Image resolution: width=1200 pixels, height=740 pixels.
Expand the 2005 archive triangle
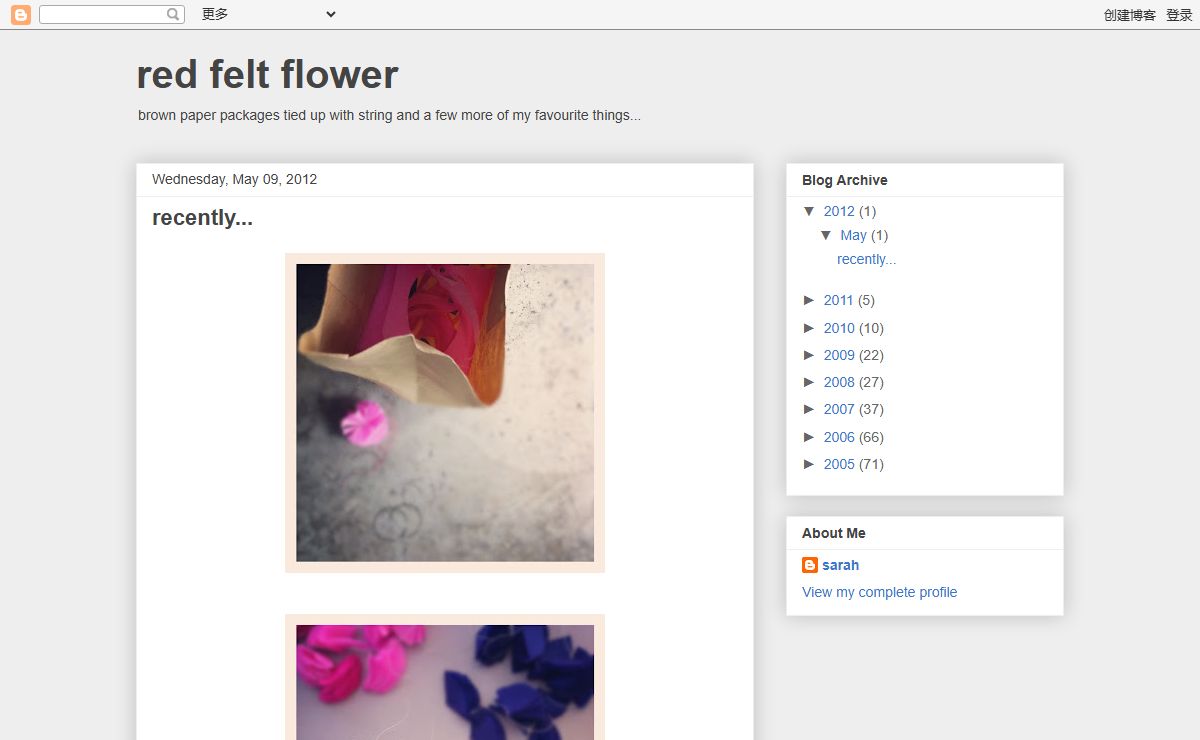810,464
